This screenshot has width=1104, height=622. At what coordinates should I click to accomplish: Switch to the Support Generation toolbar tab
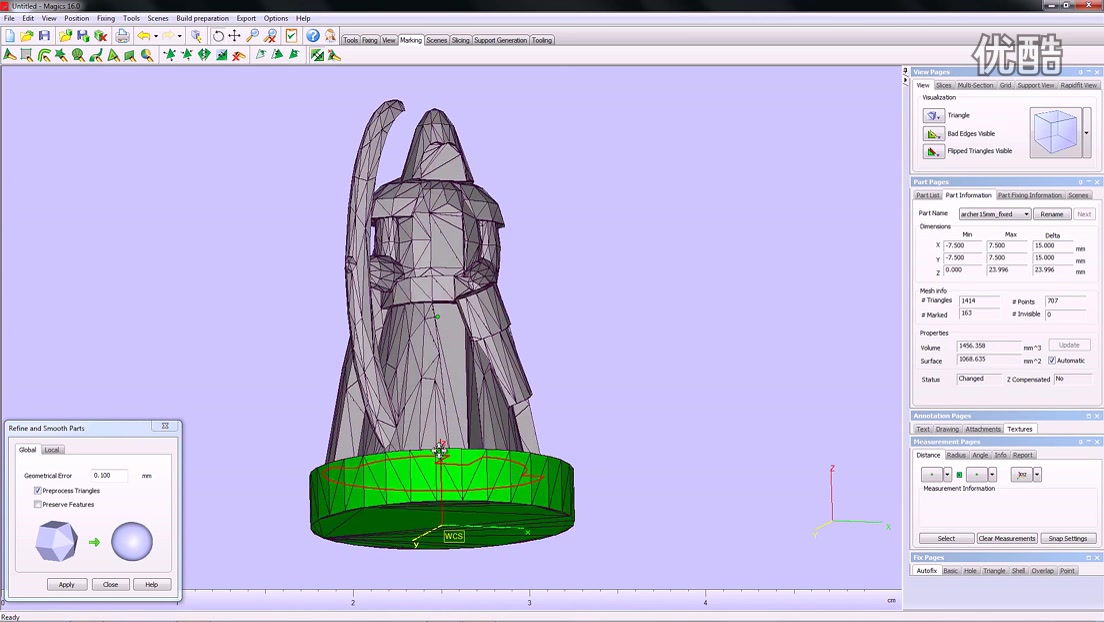pos(500,40)
